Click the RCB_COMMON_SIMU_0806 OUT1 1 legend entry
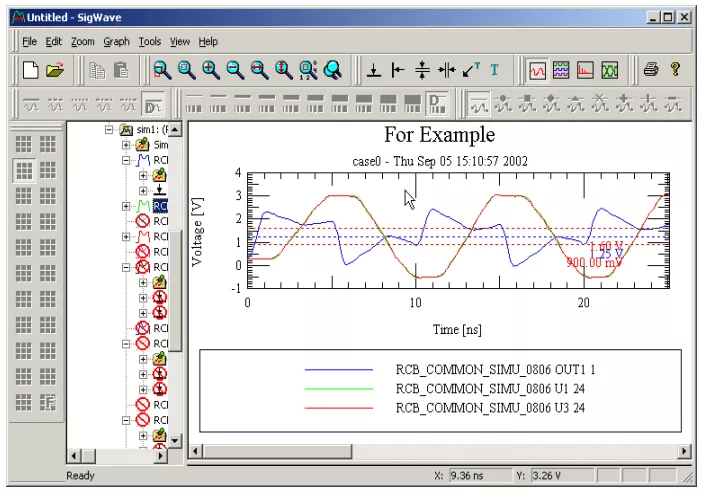The image size is (703, 494). [x=495, y=369]
